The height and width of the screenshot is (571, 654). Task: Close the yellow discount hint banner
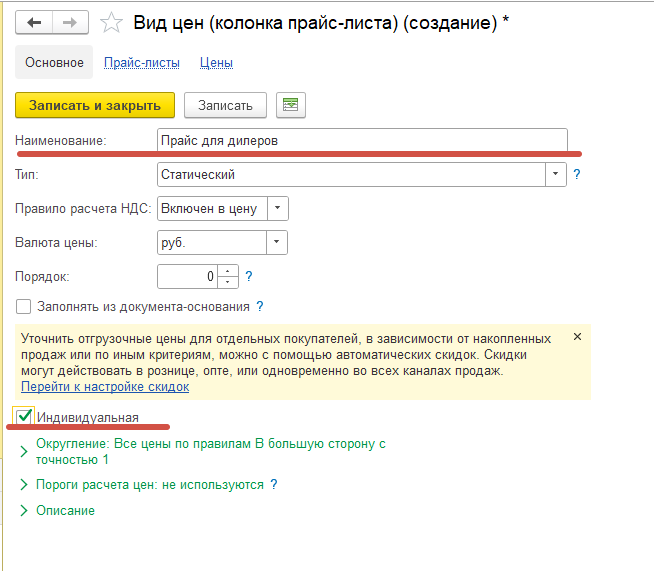click(x=577, y=337)
